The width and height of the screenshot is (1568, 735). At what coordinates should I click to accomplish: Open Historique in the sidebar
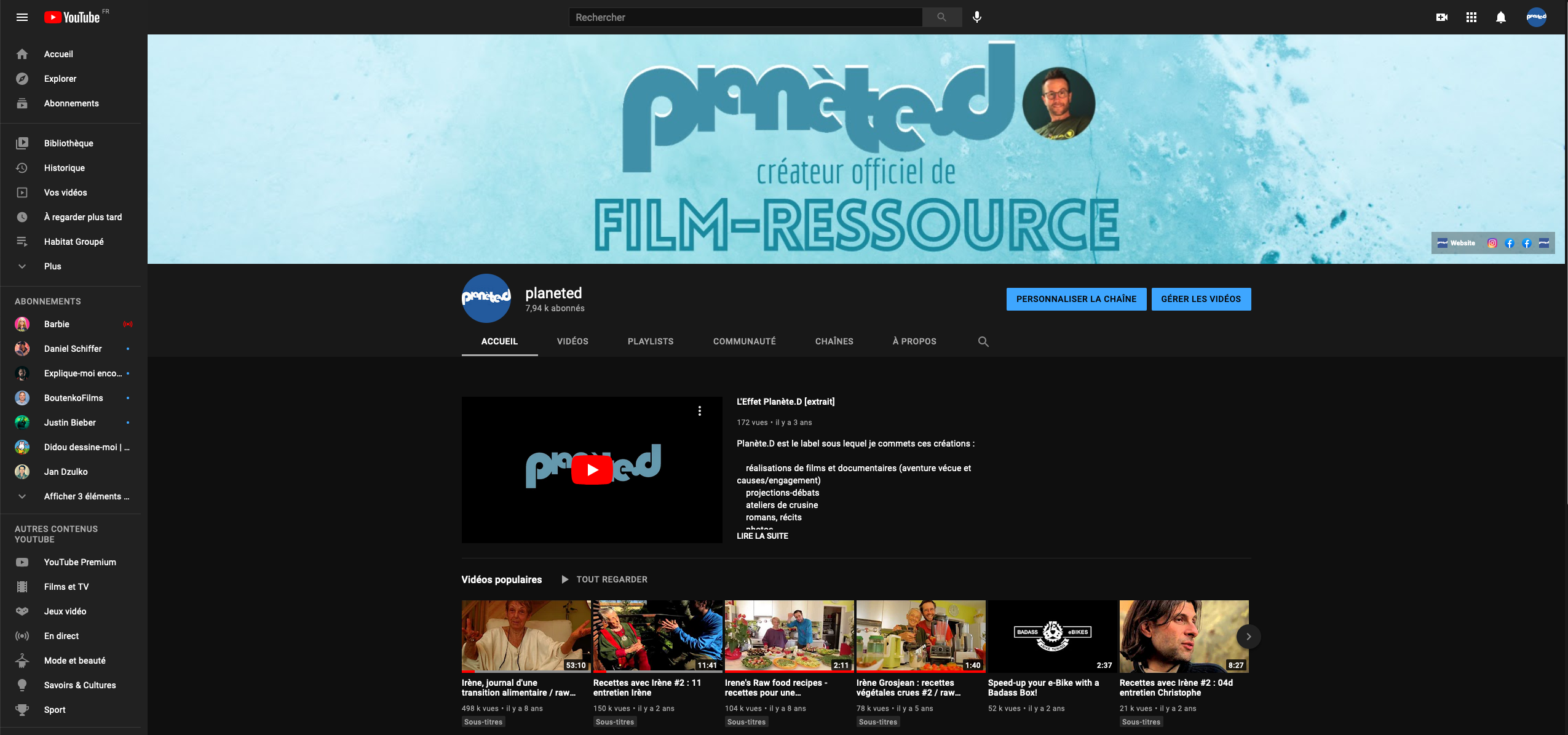[x=74, y=168]
